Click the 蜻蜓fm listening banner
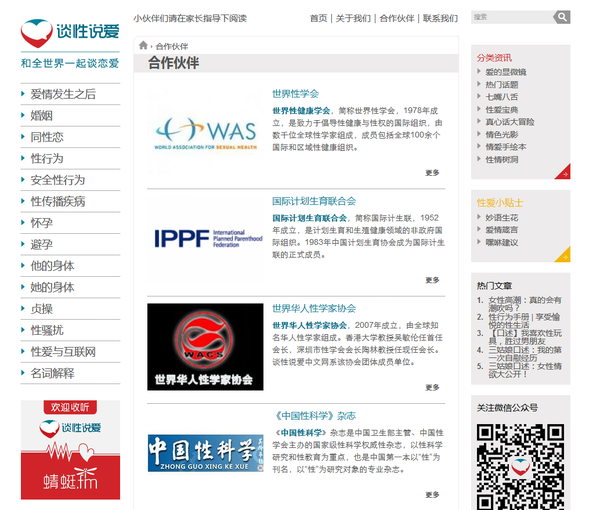The image size is (600, 510). 70,450
